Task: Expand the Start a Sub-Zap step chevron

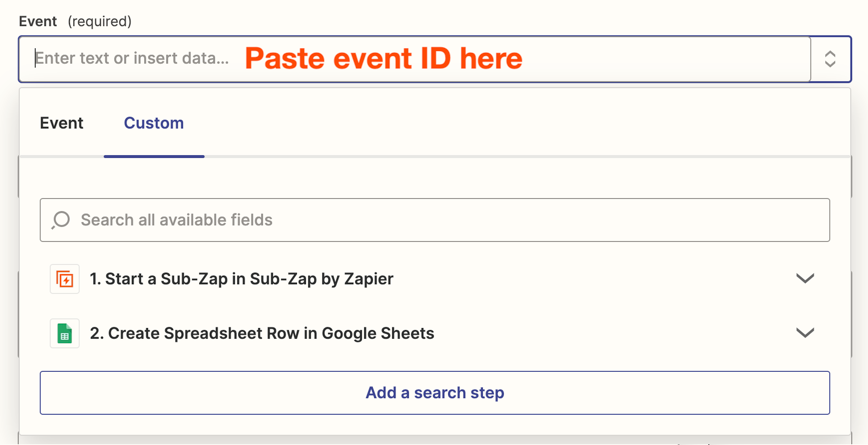Action: [x=805, y=278]
